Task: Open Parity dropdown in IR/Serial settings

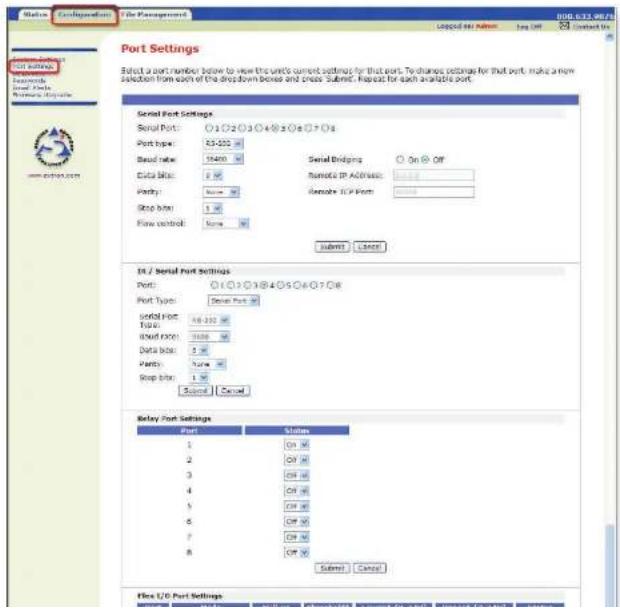Action: 208,364
